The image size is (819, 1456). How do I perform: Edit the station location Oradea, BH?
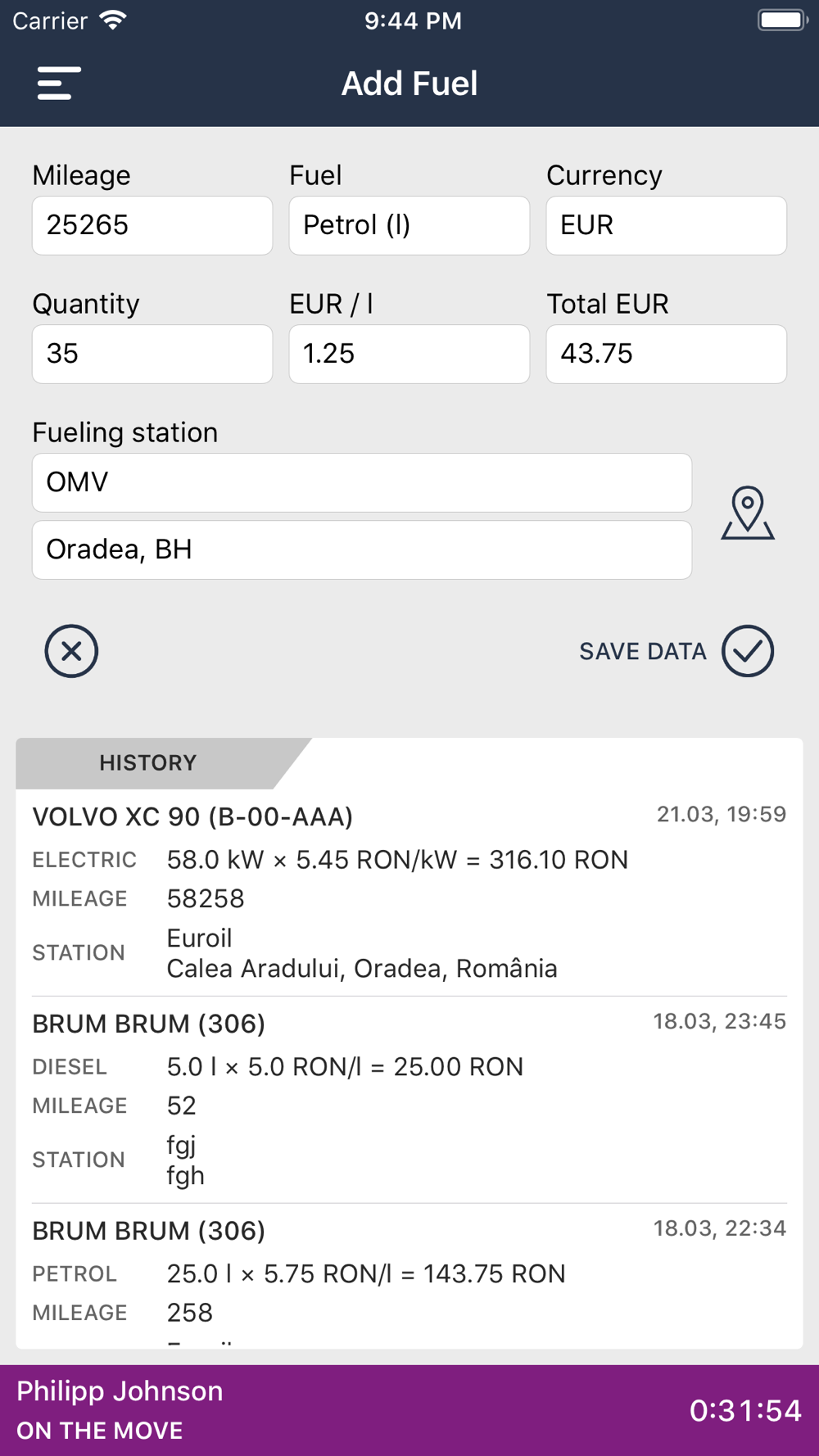362,549
